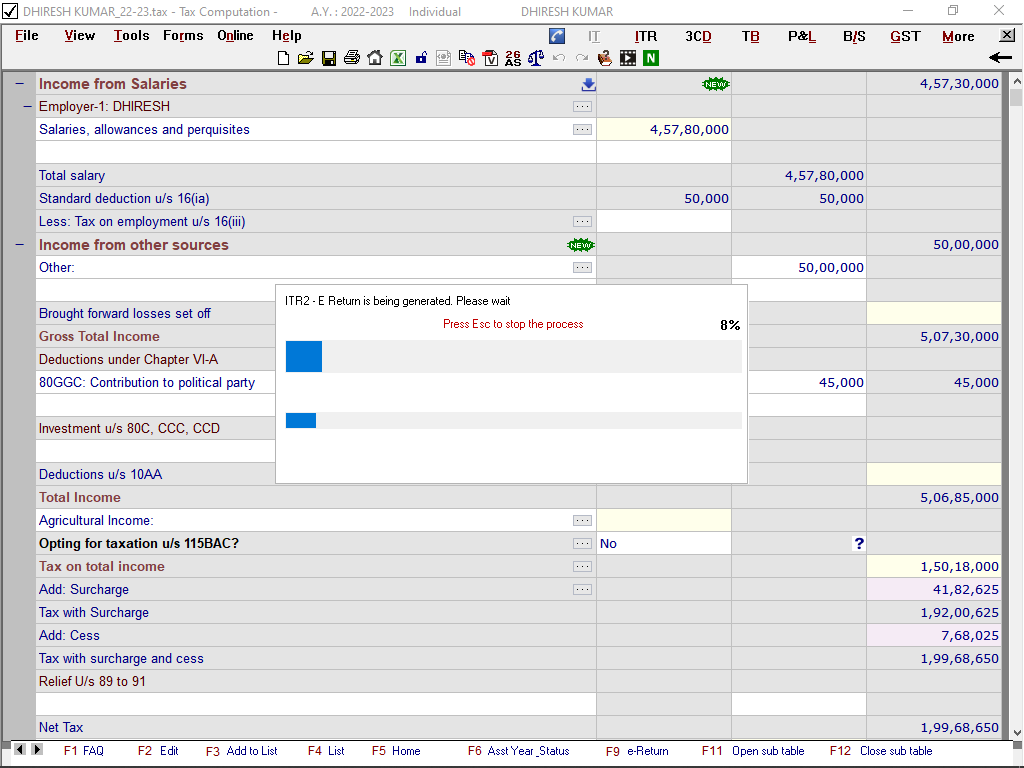Collapse the Employer-1: DHIRESH row

click(28, 106)
